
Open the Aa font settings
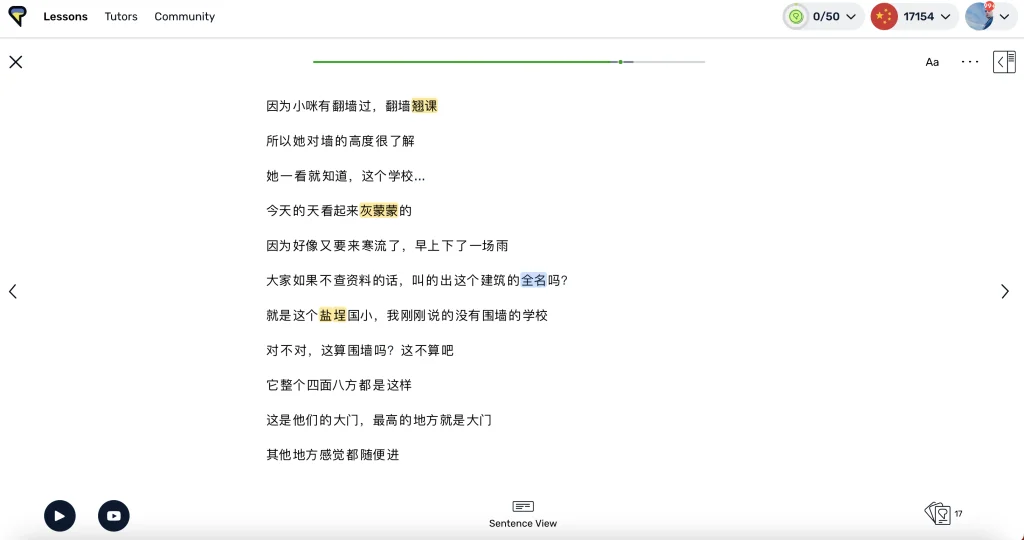[932, 62]
